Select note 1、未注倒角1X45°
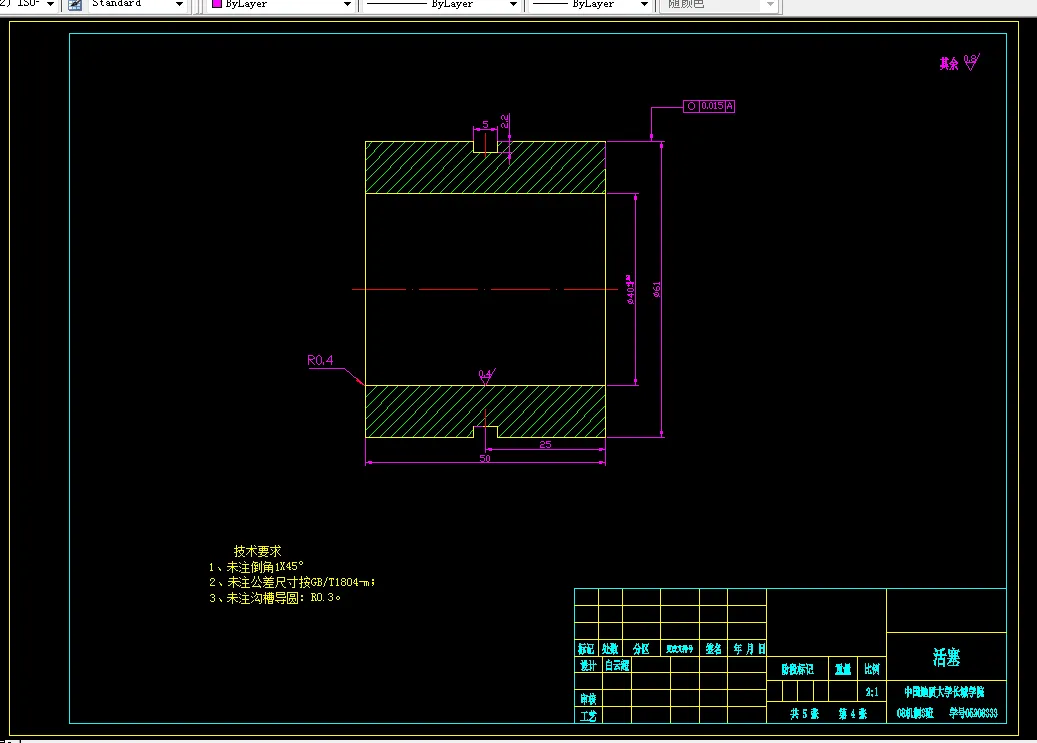Screen dimensions: 1037x743 [256, 567]
